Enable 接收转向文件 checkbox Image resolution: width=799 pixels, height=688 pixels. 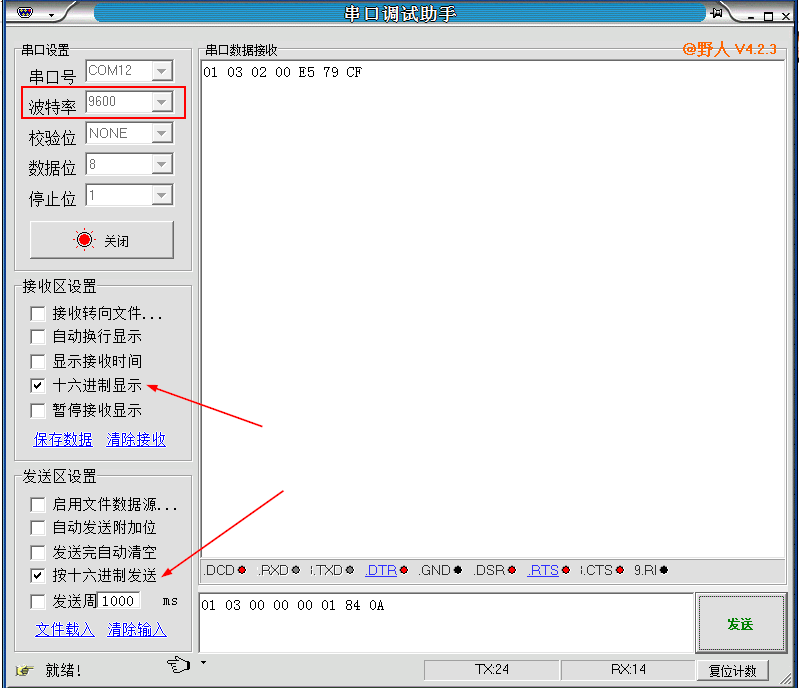38,313
